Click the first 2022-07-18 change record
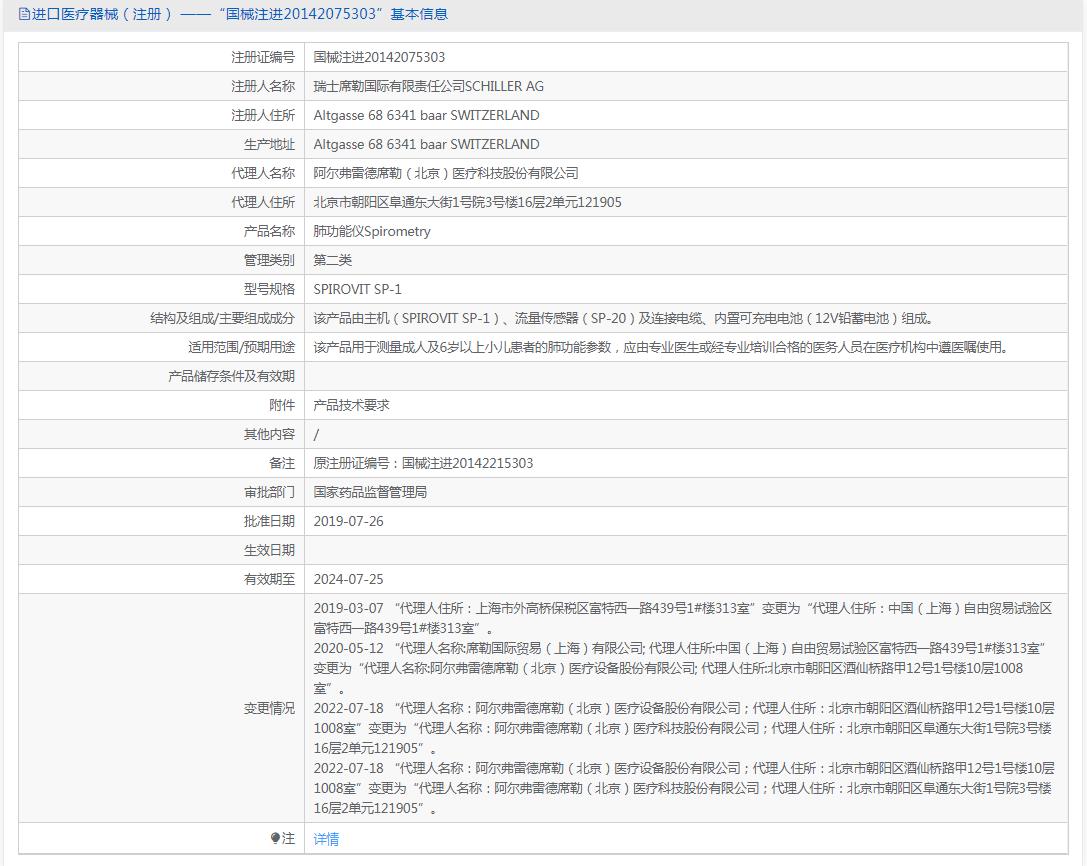This screenshot has height=866, width=1087. pyautogui.click(x=684, y=728)
